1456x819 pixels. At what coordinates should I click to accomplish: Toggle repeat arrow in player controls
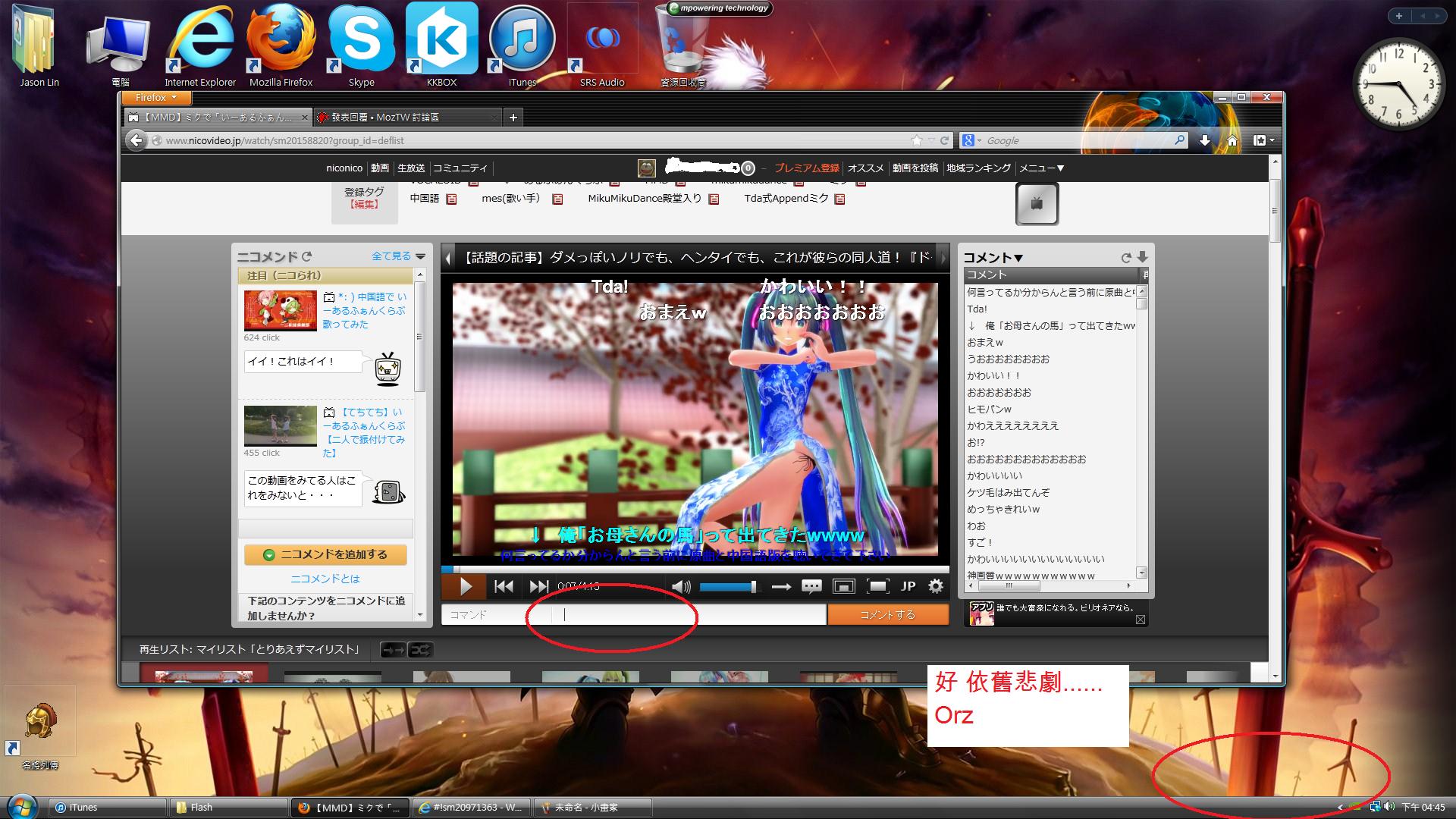[781, 586]
